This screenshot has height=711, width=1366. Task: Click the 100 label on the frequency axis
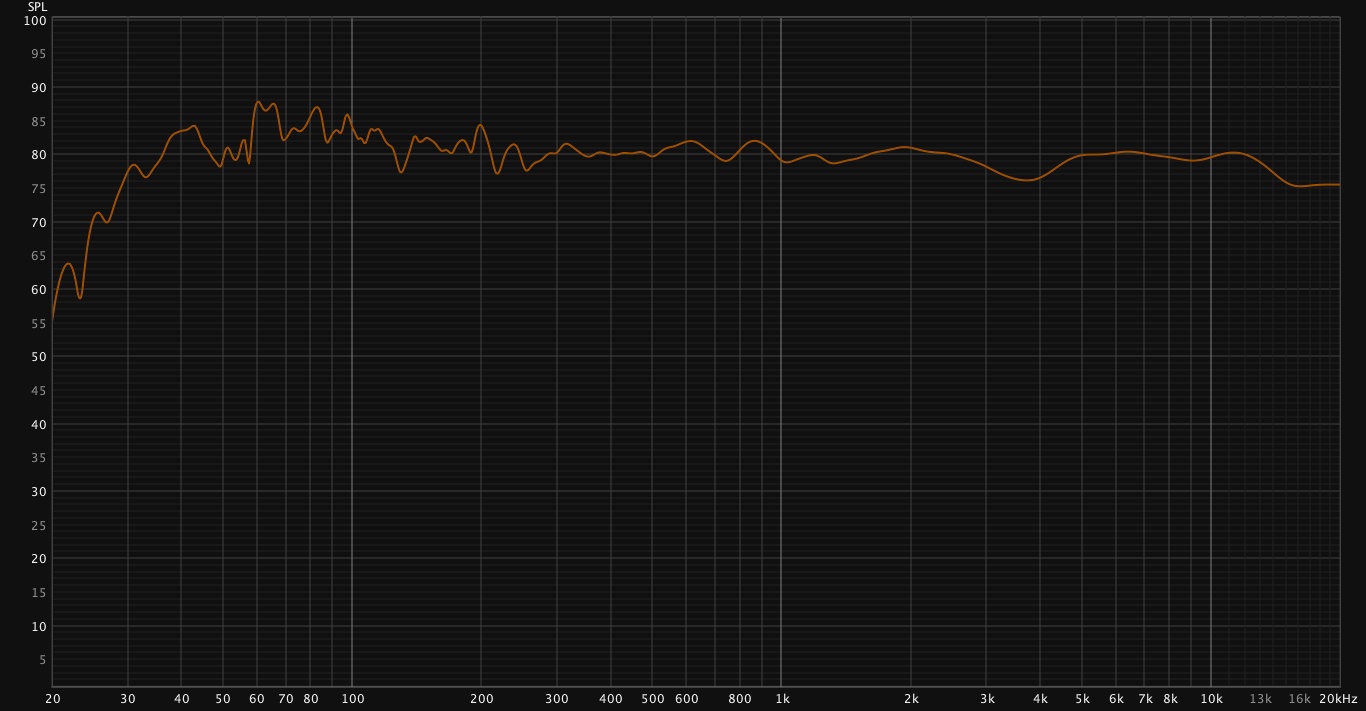tap(352, 699)
